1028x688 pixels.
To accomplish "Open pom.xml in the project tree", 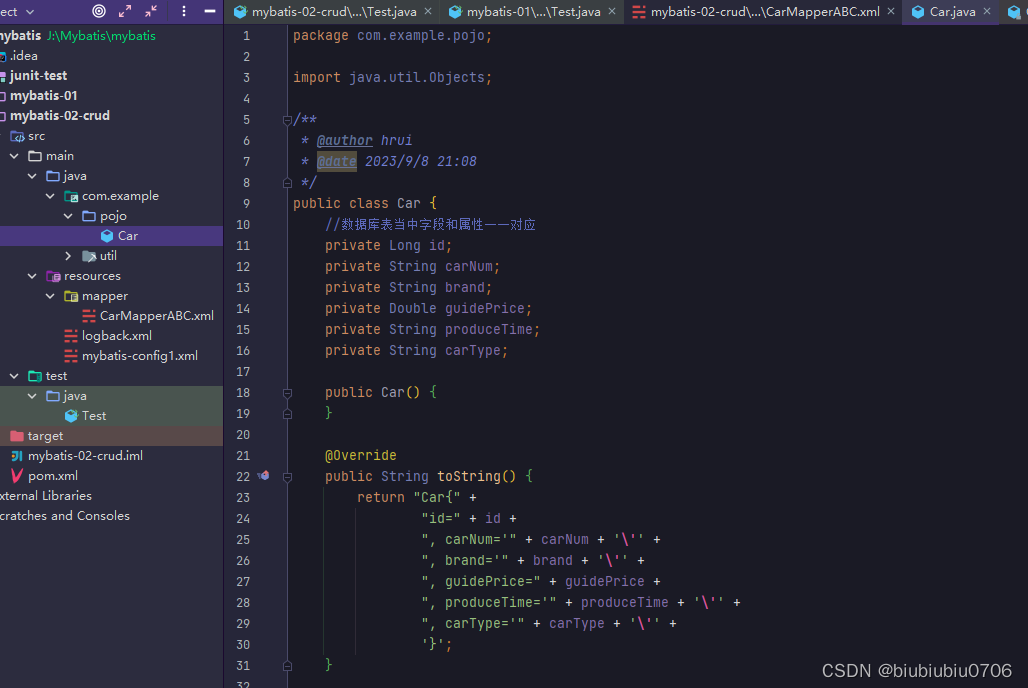I will (52, 476).
